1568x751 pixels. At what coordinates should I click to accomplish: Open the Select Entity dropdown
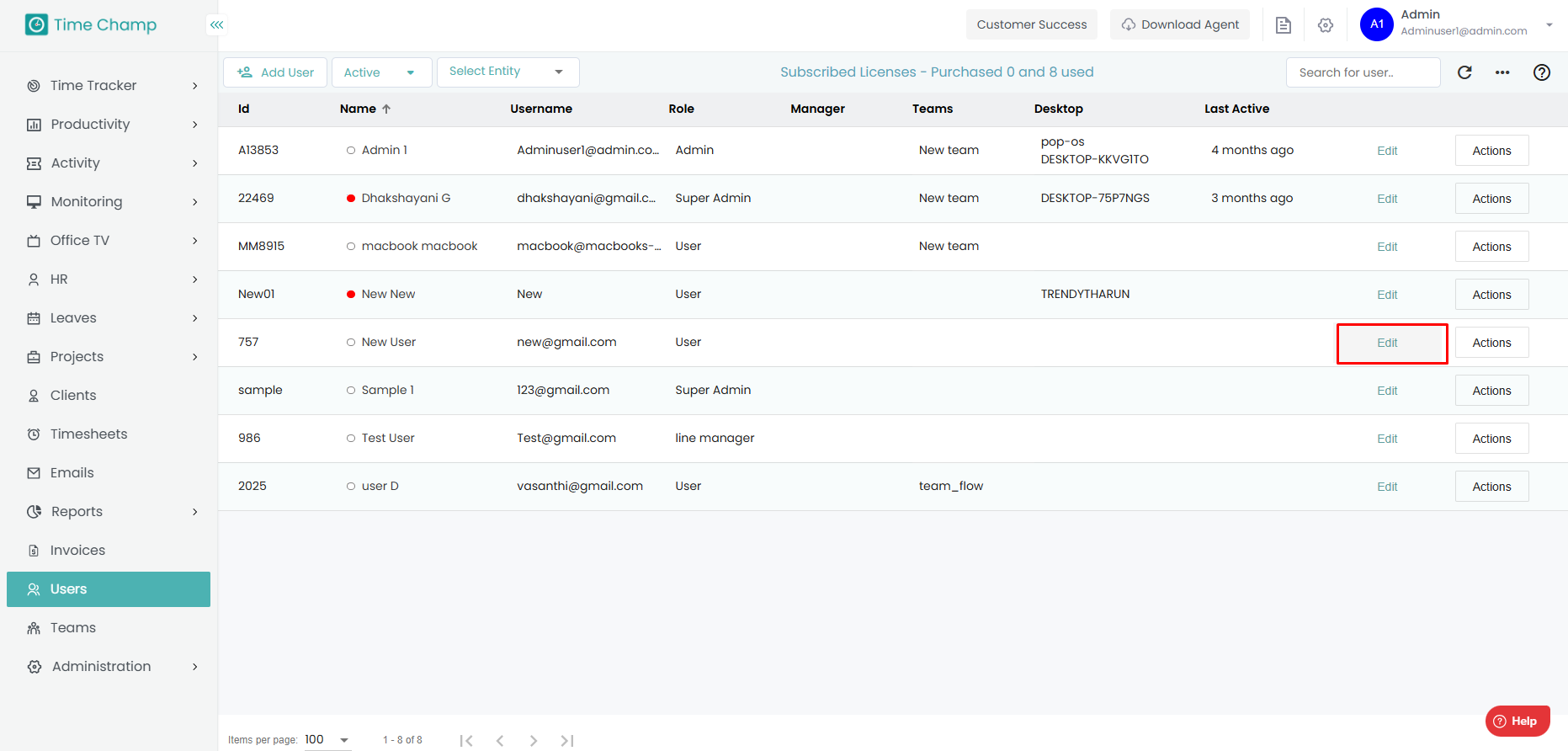click(x=508, y=72)
